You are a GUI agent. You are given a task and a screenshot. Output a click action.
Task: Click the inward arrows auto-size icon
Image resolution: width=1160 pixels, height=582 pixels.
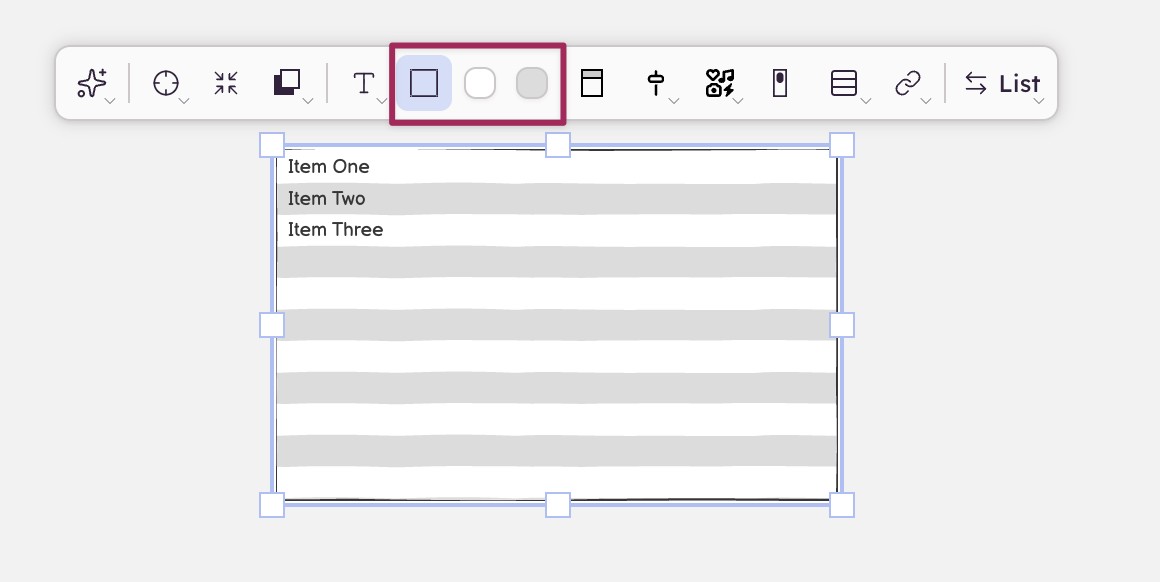pyautogui.click(x=226, y=83)
